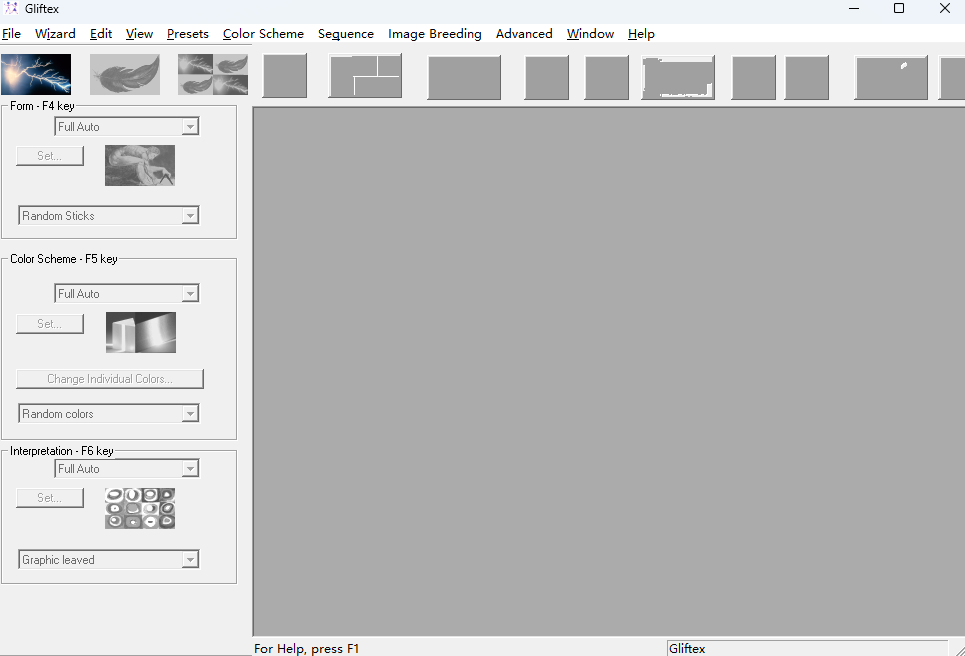
Task: Open the Wizard menu
Action: coord(55,34)
